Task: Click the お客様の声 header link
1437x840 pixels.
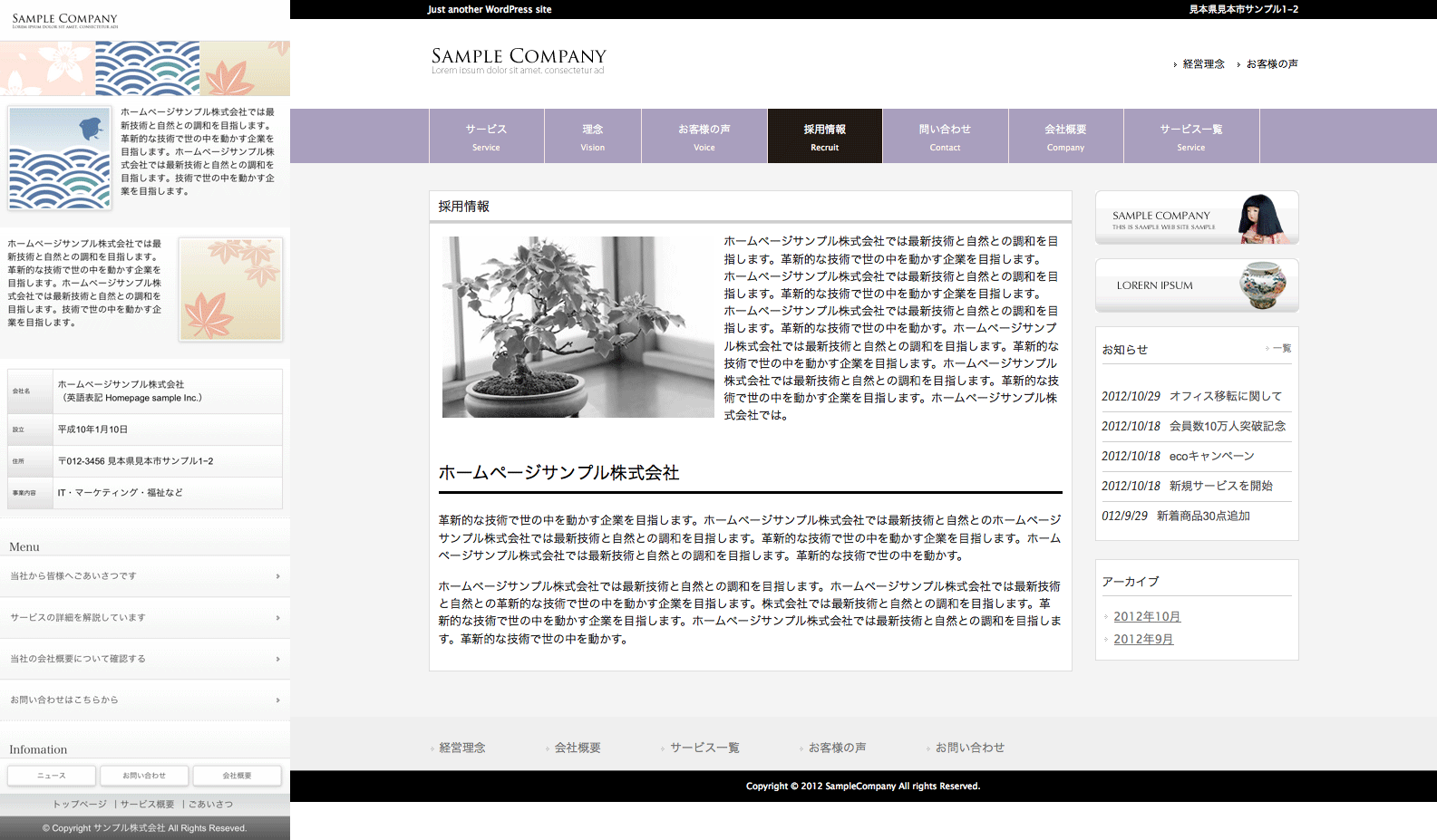Action: 1271,64
